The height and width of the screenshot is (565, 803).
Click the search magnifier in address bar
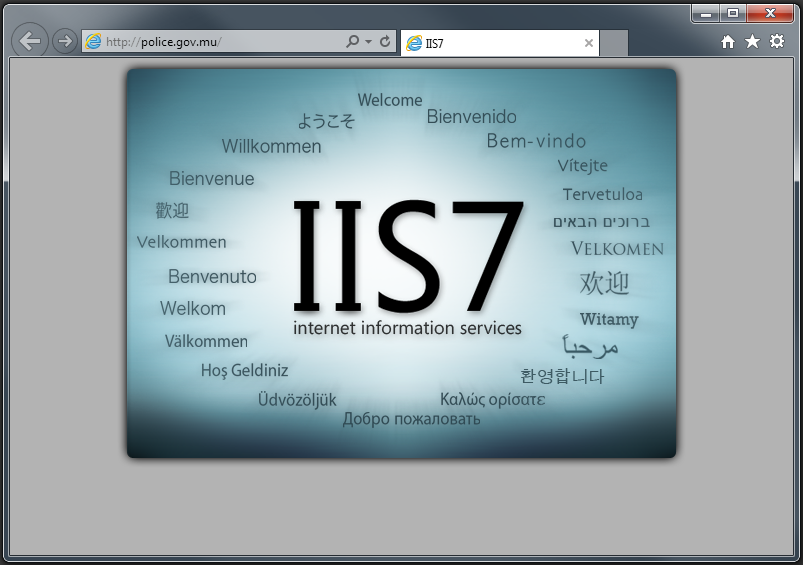point(352,41)
